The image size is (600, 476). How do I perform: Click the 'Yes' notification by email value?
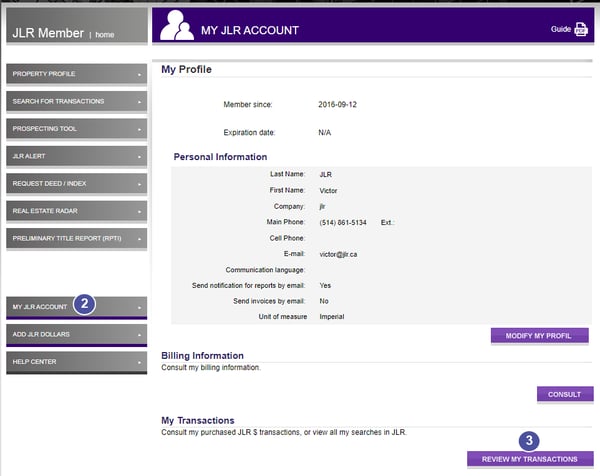click(325, 285)
